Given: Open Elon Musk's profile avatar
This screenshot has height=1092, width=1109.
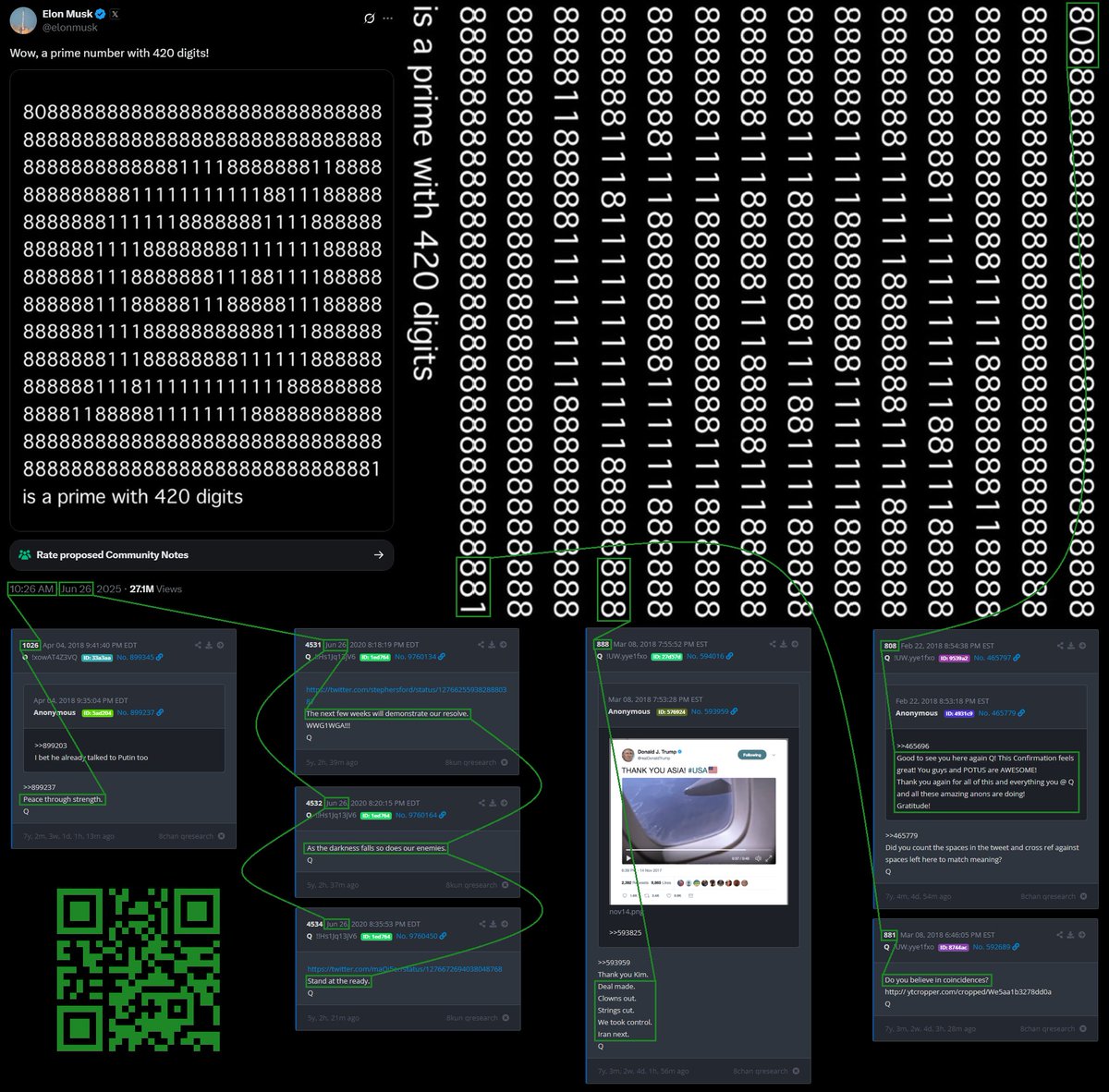Looking at the screenshot, I should [23, 20].
